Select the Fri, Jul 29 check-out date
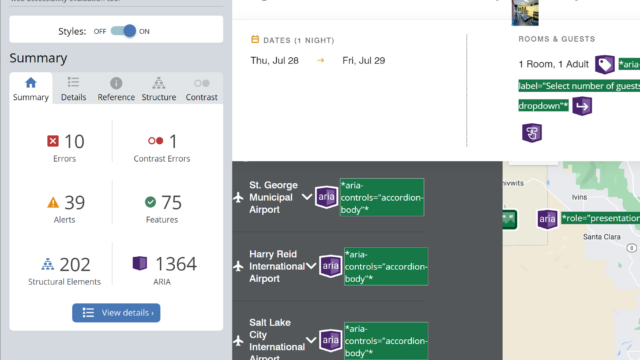640x360 pixels. tap(364, 61)
